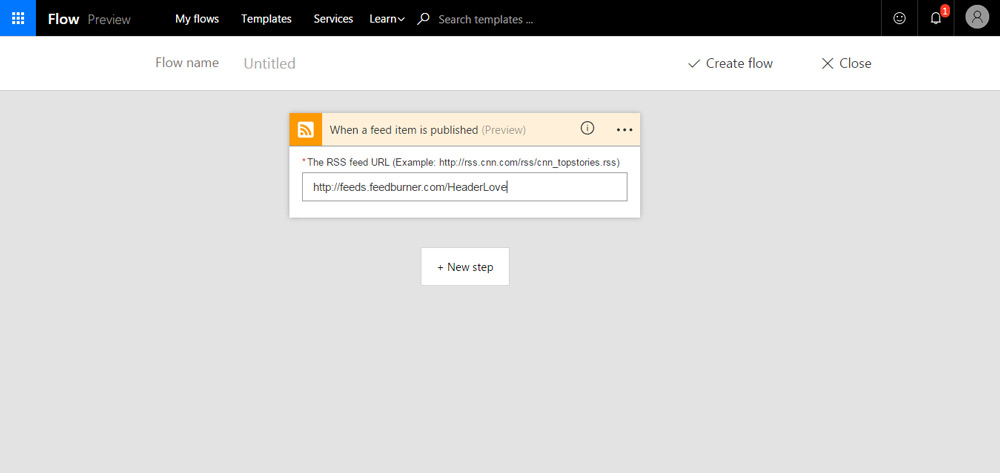Click the RSS feed URL label text

click(x=460, y=163)
